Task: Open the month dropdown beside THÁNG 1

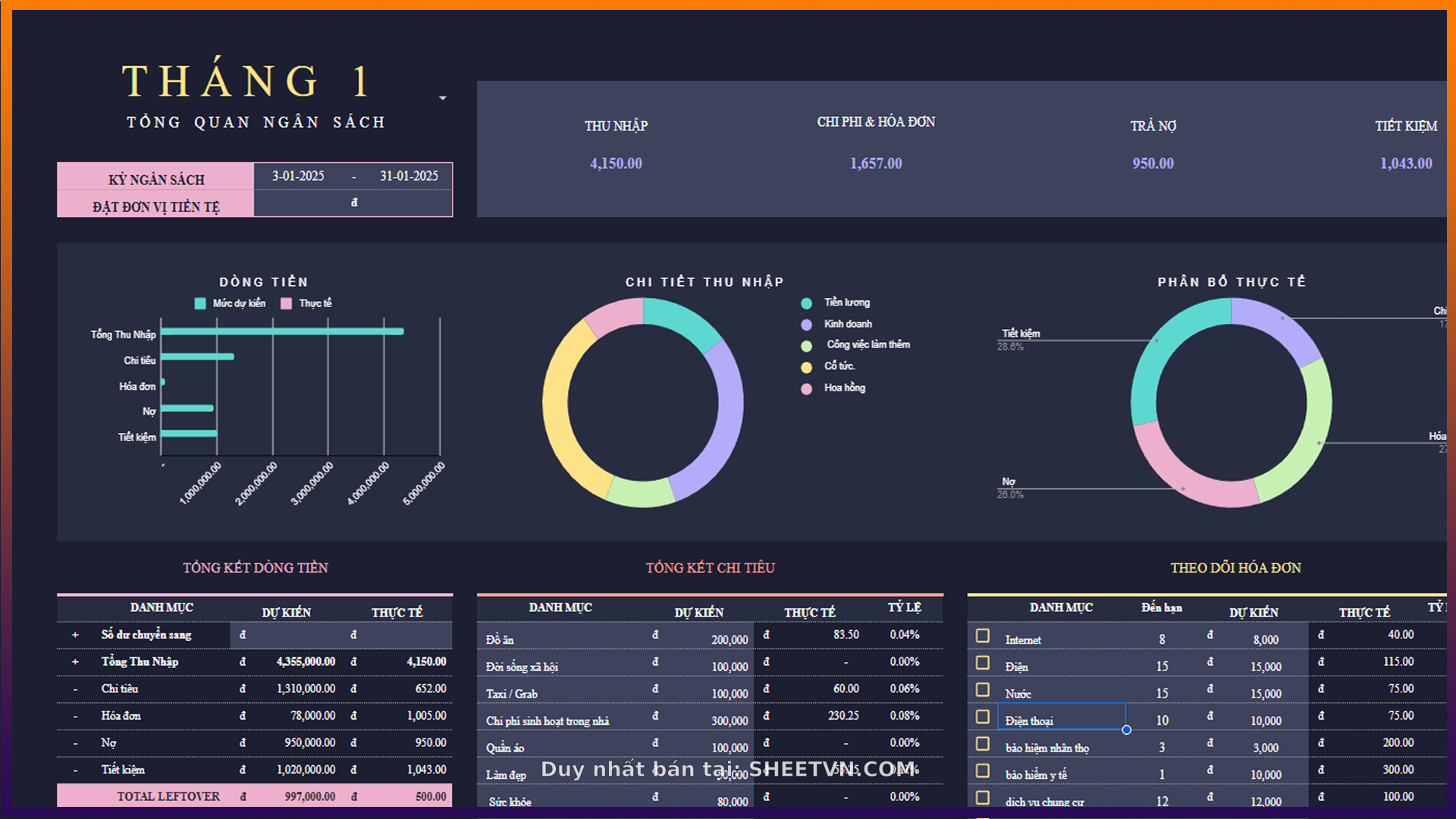Action: pos(443,98)
